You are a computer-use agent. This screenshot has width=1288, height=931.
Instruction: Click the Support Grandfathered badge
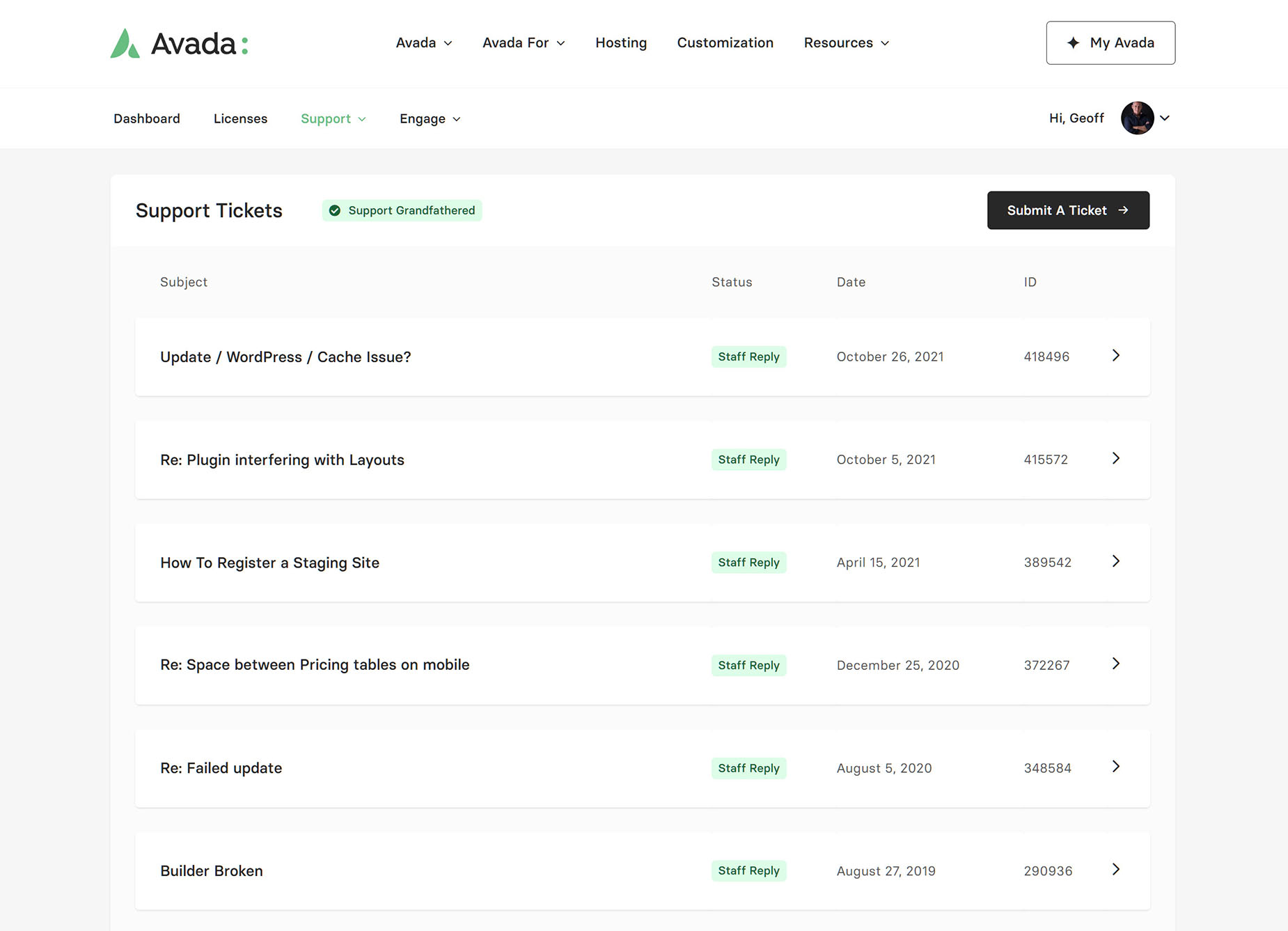point(402,210)
